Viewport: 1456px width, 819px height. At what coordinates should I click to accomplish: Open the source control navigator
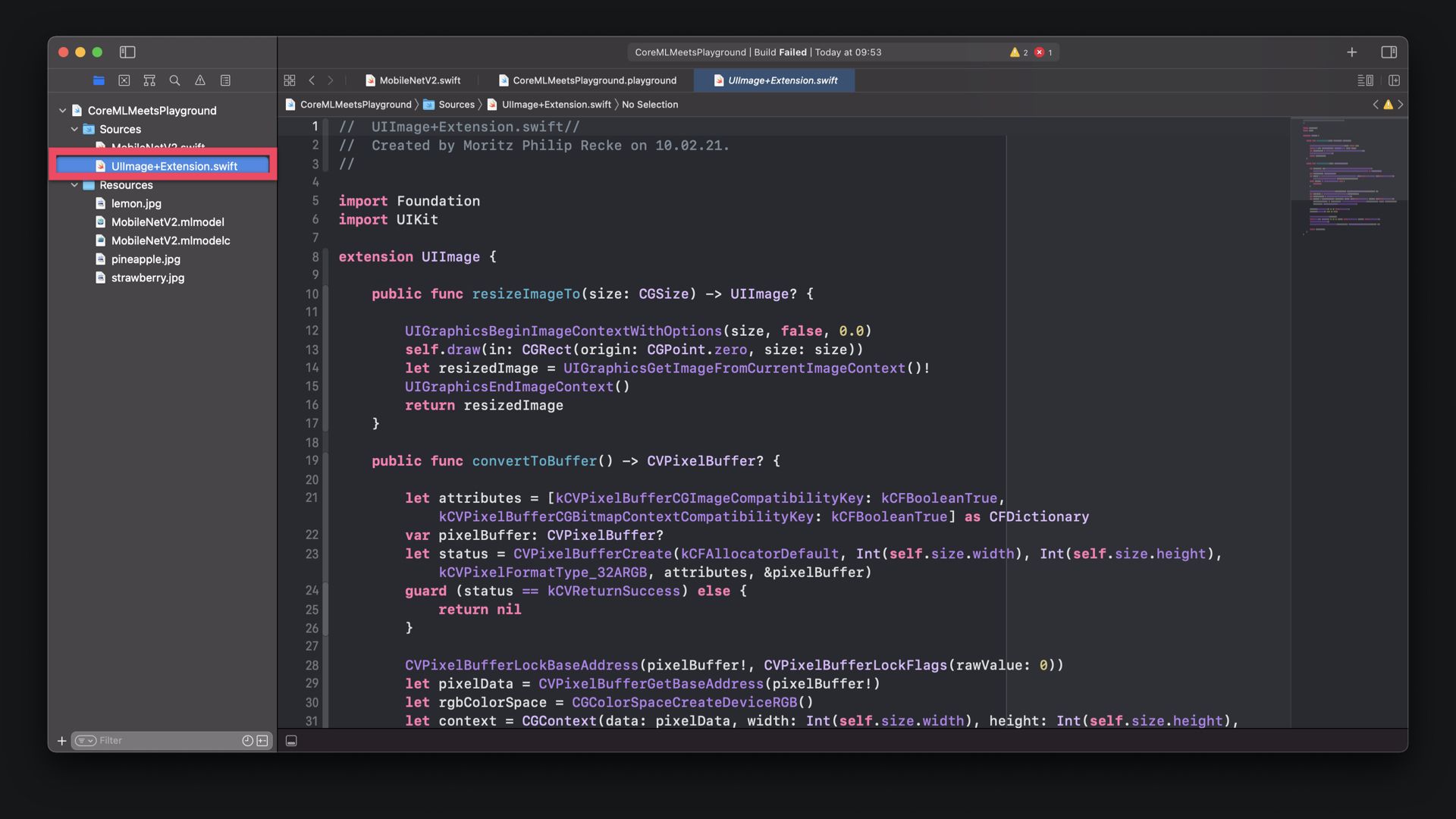124,80
